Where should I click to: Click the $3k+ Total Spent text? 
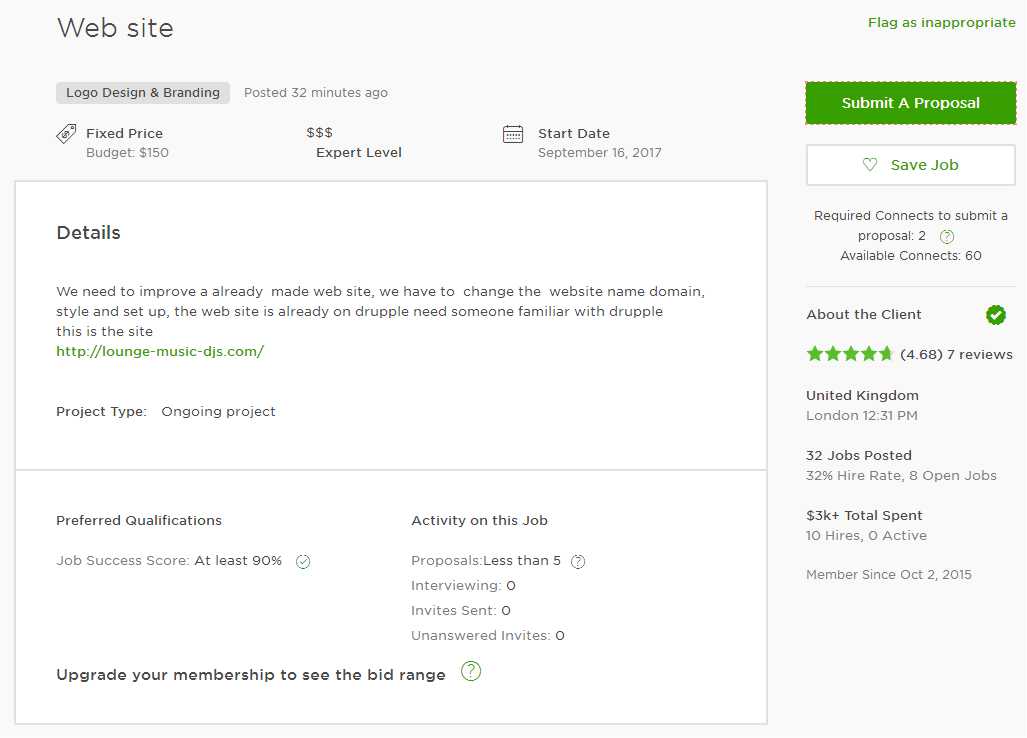864,515
